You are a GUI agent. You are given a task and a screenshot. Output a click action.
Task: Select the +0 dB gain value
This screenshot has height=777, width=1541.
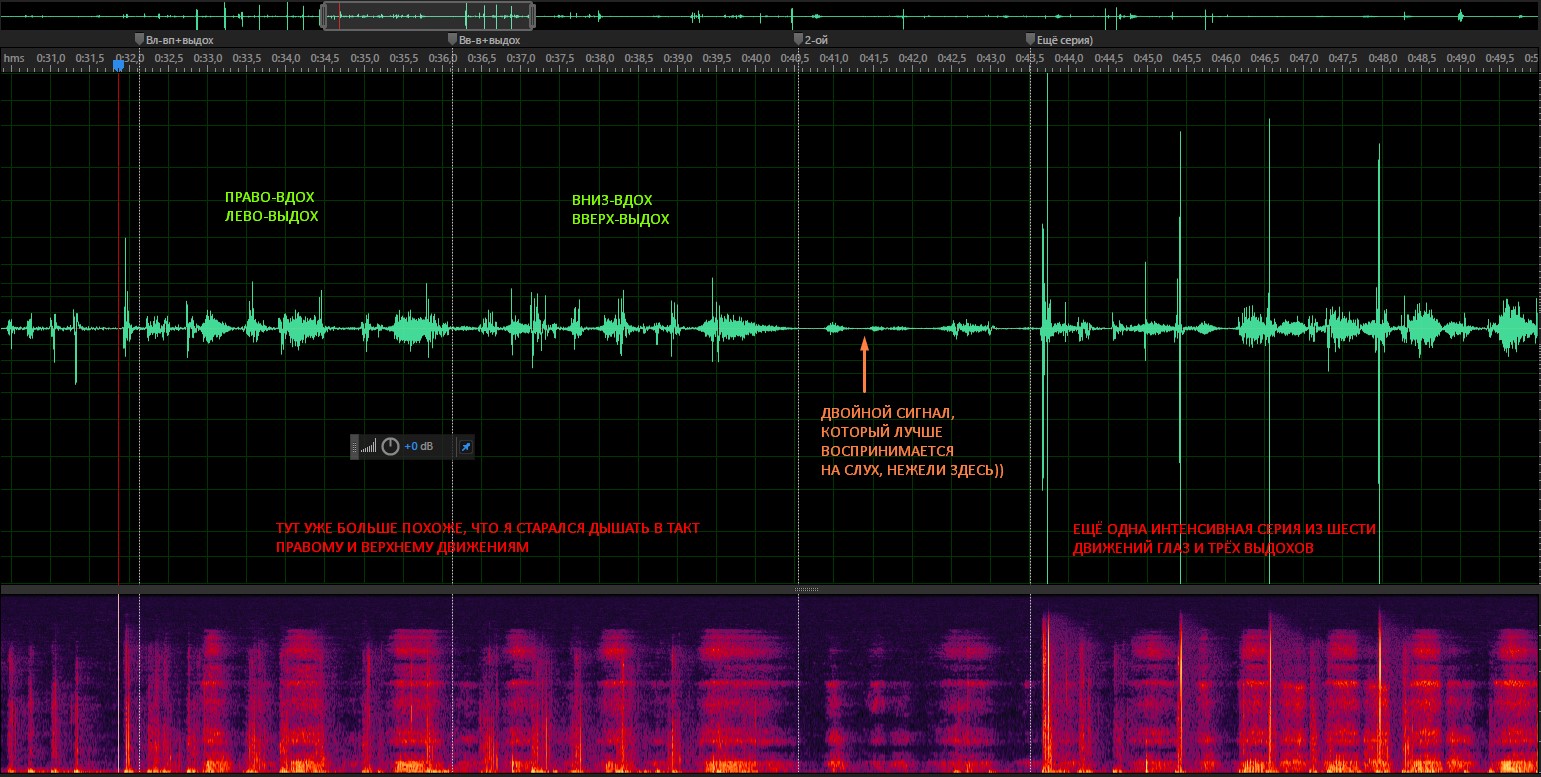pos(419,447)
